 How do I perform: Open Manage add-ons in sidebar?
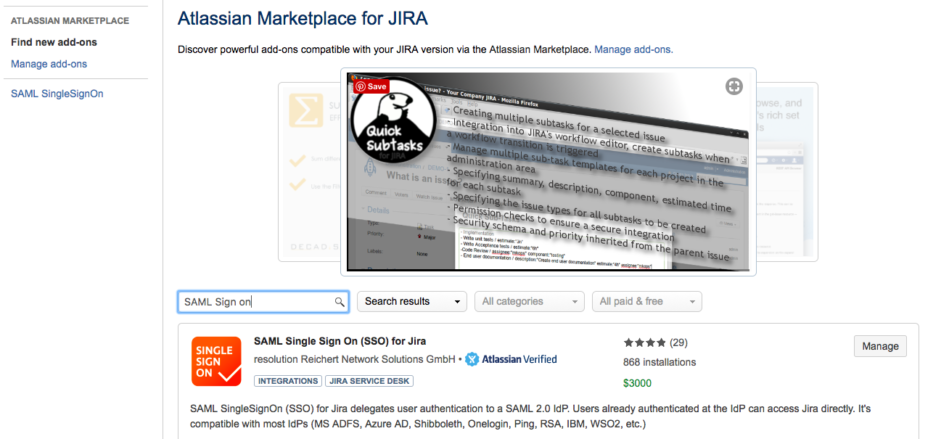49,64
